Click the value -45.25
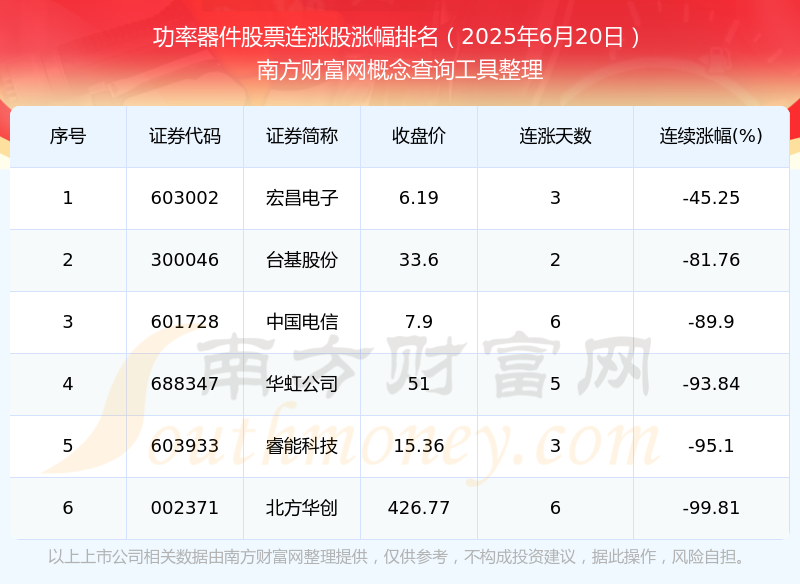The width and height of the screenshot is (800, 584). tap(711, 198)
